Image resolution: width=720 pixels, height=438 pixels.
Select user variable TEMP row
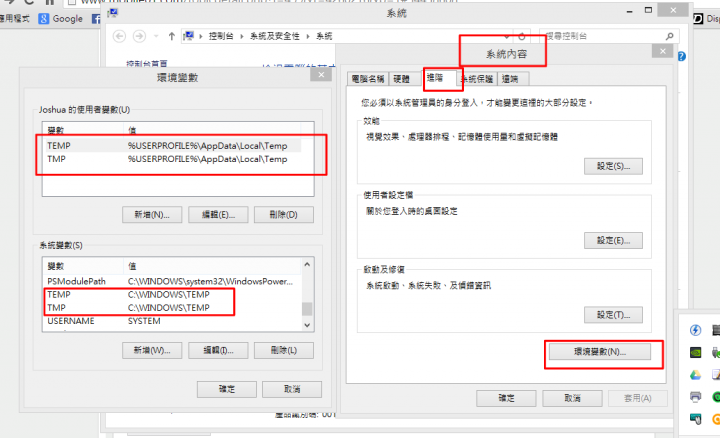tap(173, 146)
